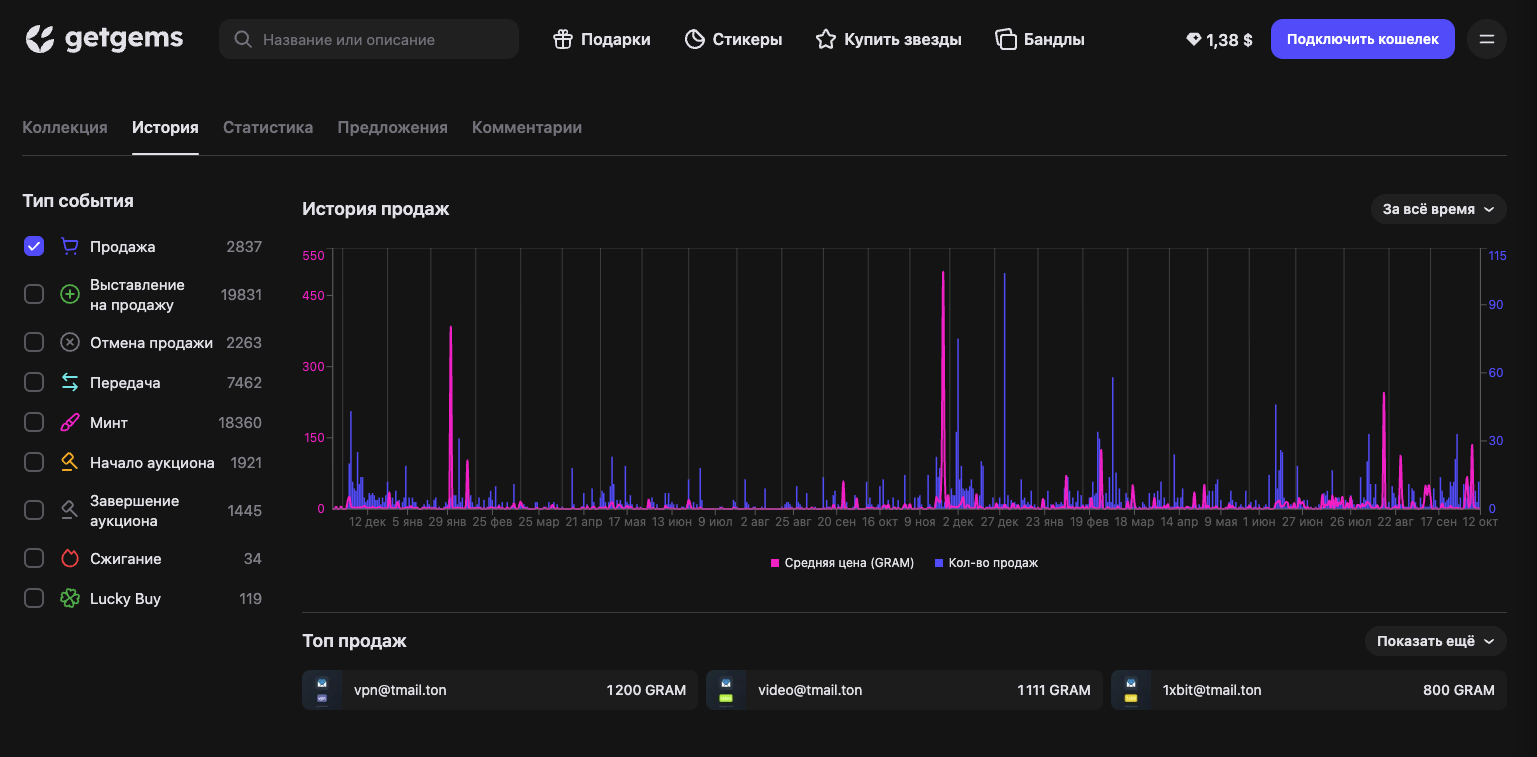Tick the Lucky Buy checkbox

tap(34, 598)
